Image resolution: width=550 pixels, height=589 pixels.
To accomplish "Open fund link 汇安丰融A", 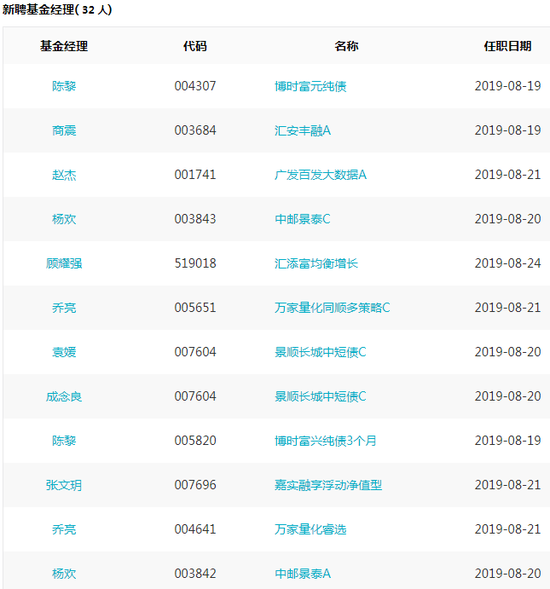I will point(302,130).
